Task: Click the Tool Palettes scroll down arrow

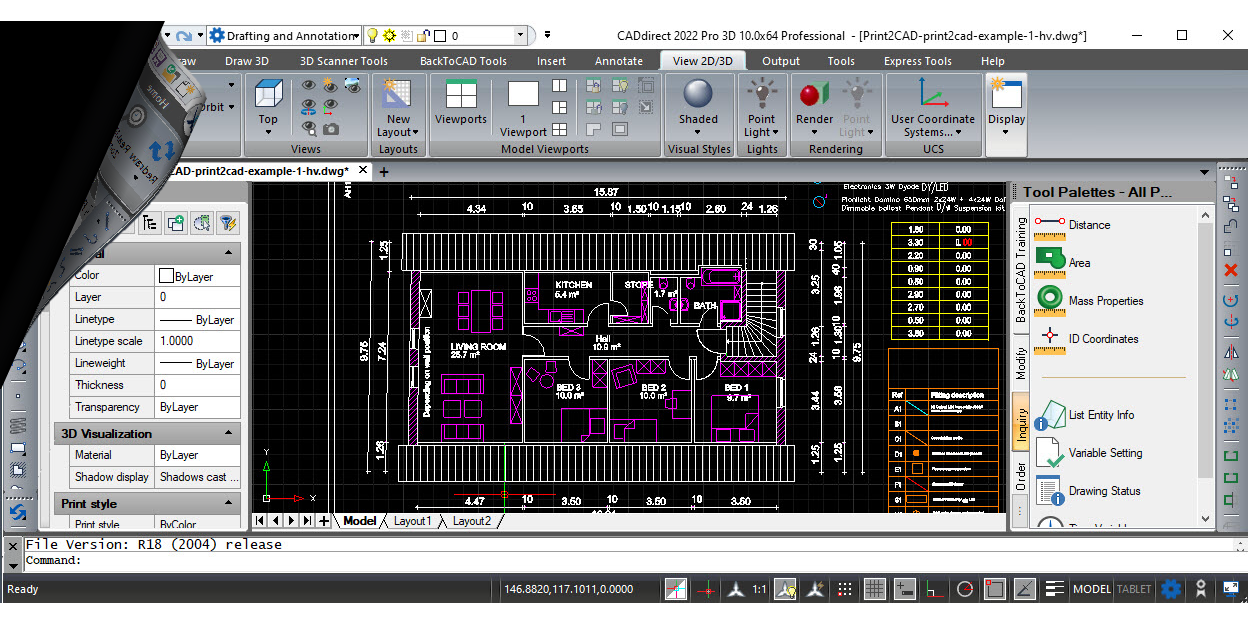Action: (1205, 519)
